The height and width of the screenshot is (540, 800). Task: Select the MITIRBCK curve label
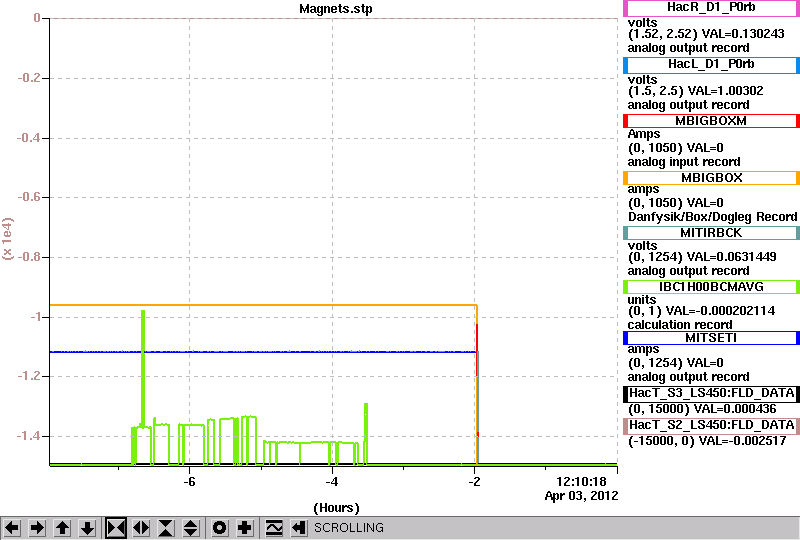(x=711, y=233)
